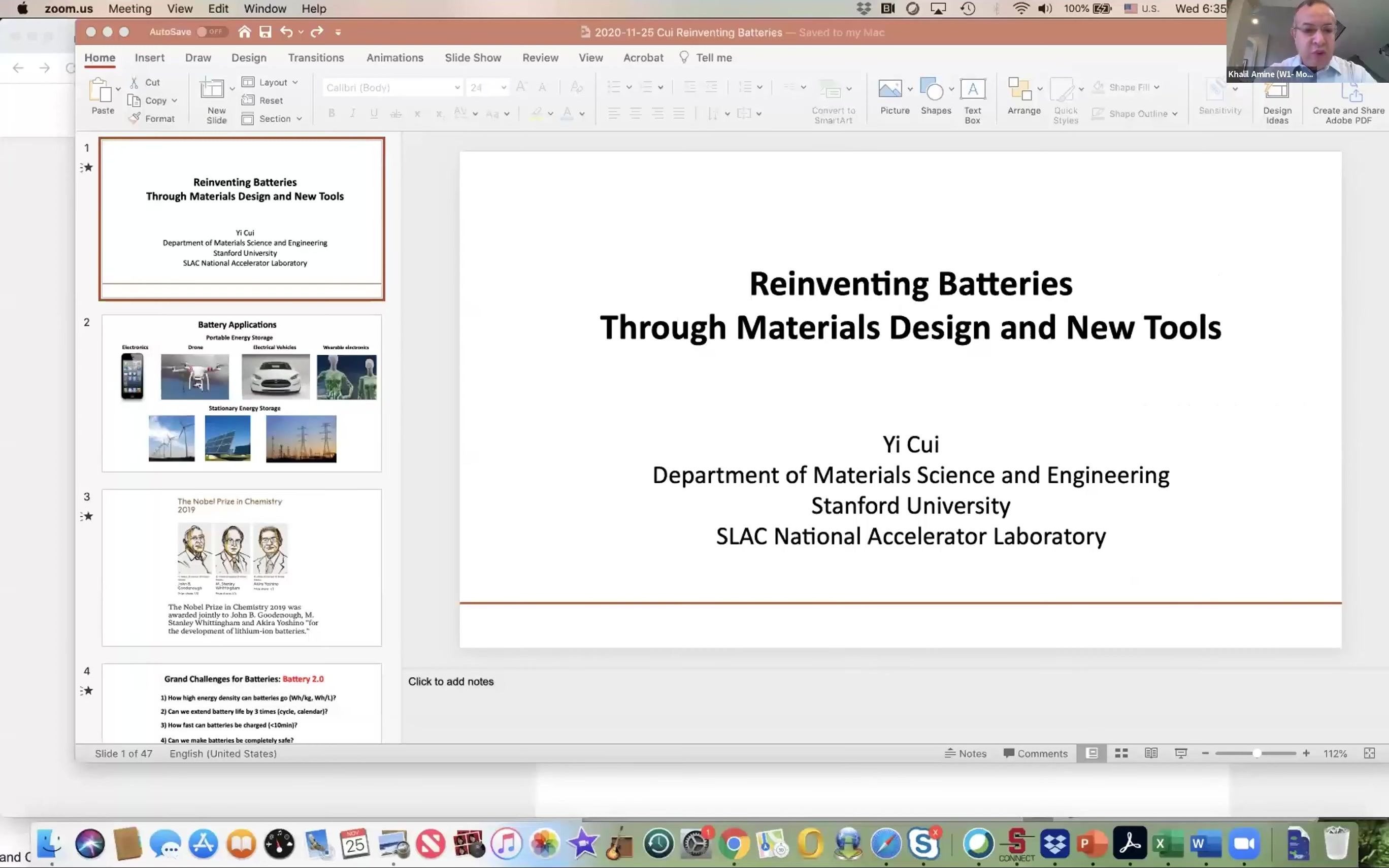The image size is (1389, 868).
Task: Switch to the Draw ribbon tab
Action: click(x=198, y=57)
